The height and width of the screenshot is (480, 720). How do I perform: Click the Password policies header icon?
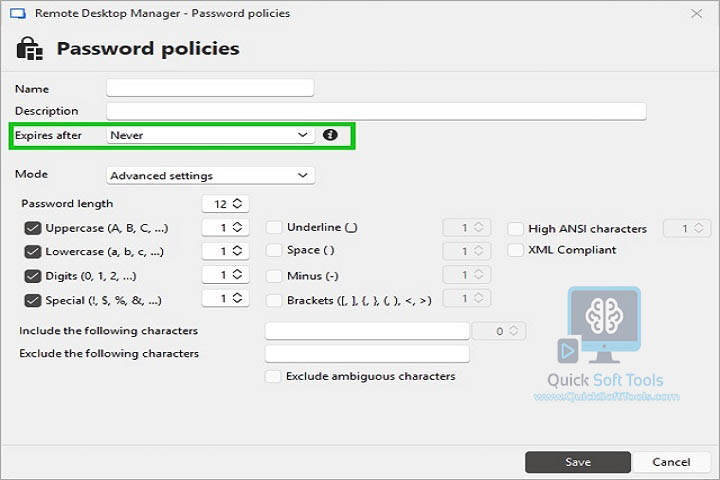point(30,49)
